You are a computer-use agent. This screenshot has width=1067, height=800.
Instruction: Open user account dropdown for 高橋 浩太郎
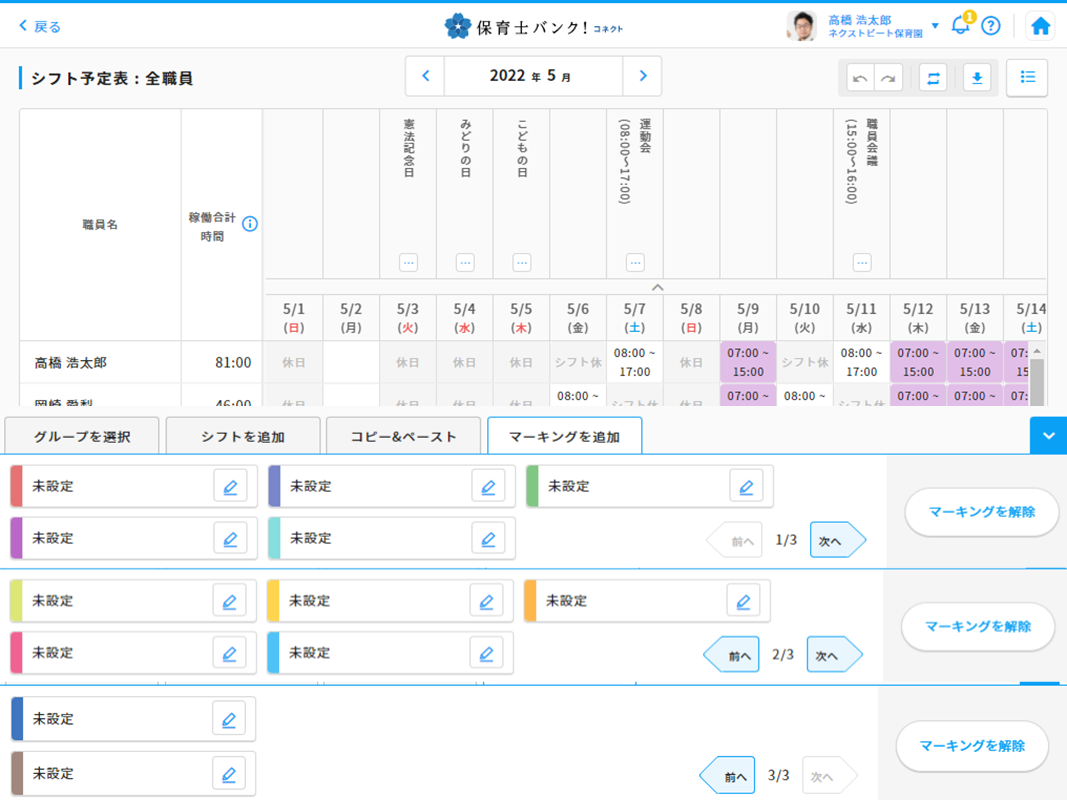(x=935, y=26)
